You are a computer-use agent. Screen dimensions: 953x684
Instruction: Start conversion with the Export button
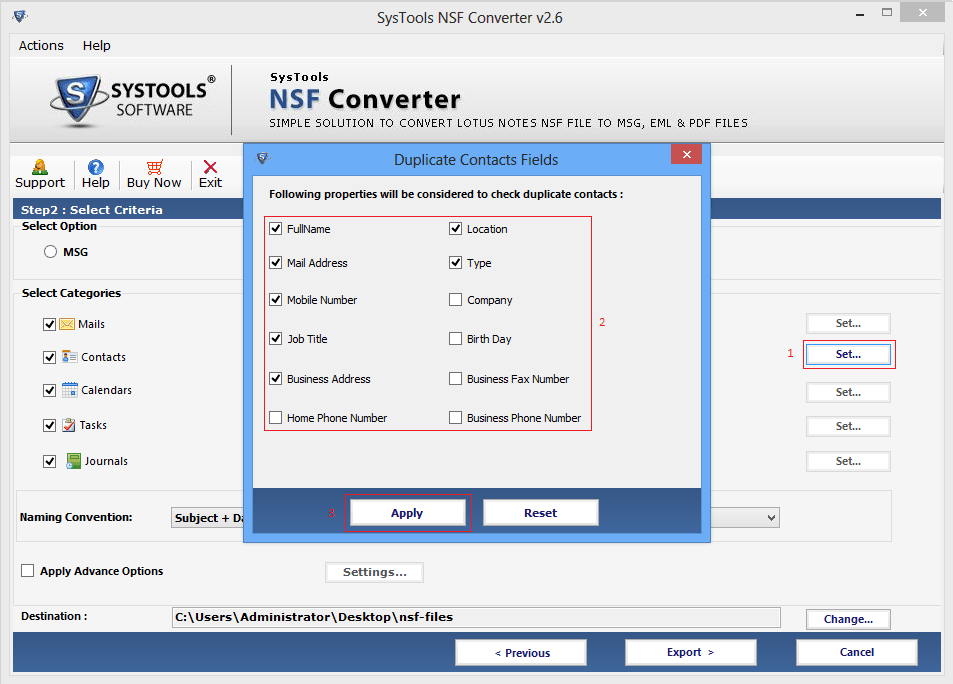tap(690, 652)
